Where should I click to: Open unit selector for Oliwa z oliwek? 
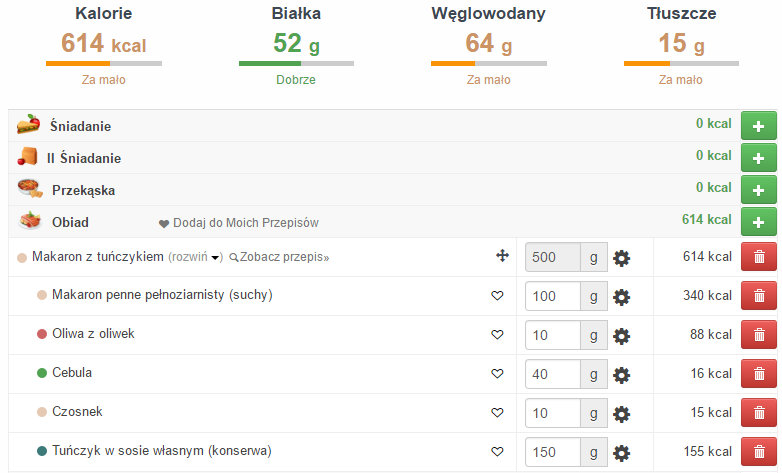tap(594, 335)
